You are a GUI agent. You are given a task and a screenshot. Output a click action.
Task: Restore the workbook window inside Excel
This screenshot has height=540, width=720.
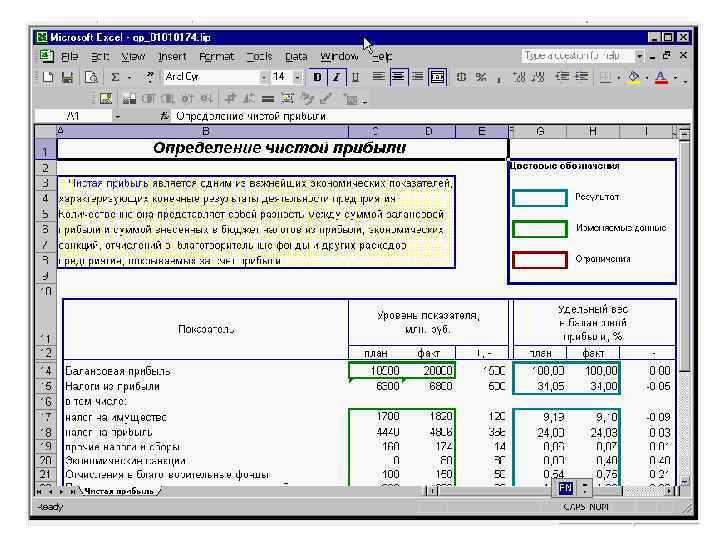[667, 56]
